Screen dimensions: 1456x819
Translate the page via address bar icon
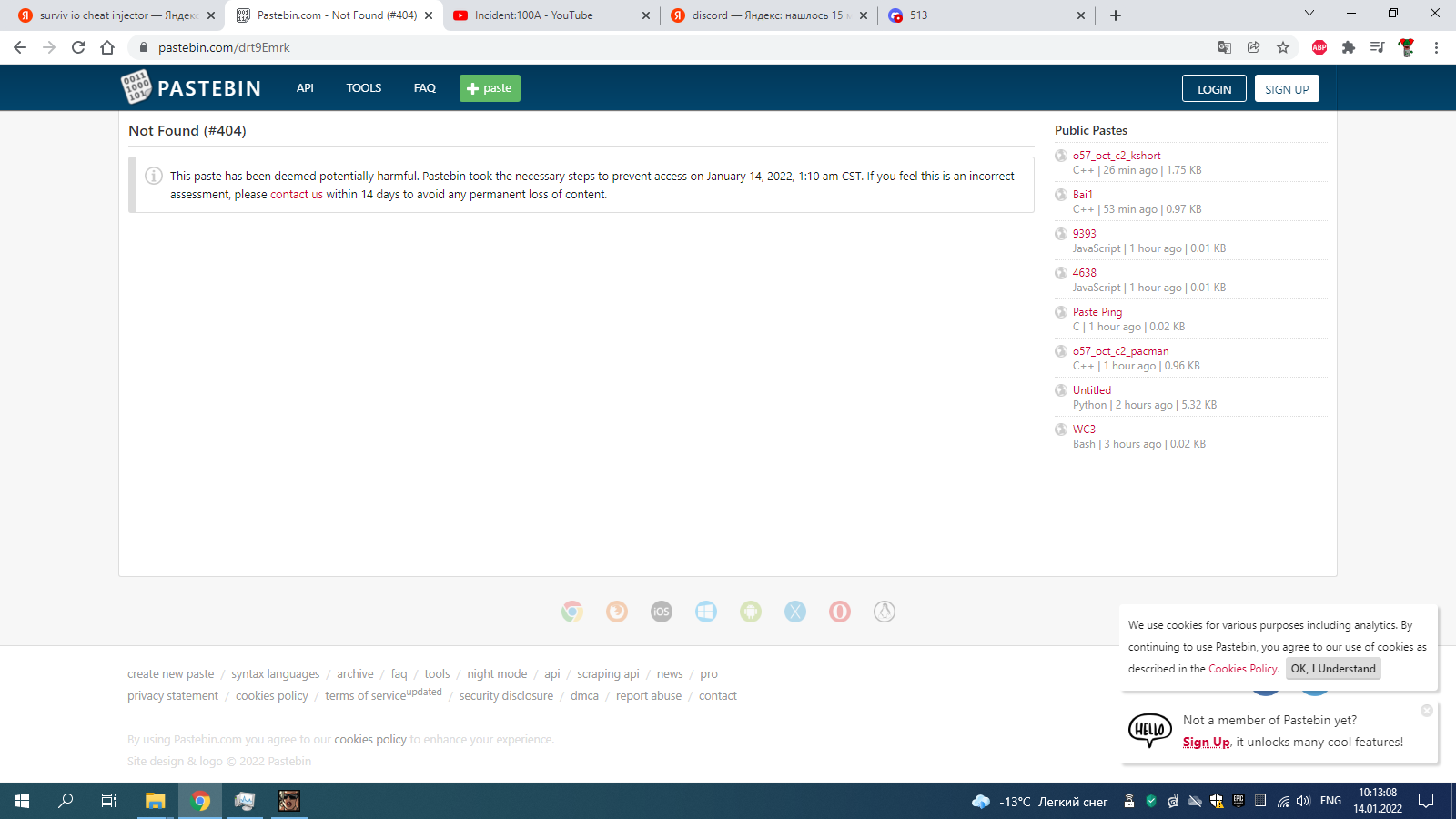pyautogui.click(x=1224, y=46)
